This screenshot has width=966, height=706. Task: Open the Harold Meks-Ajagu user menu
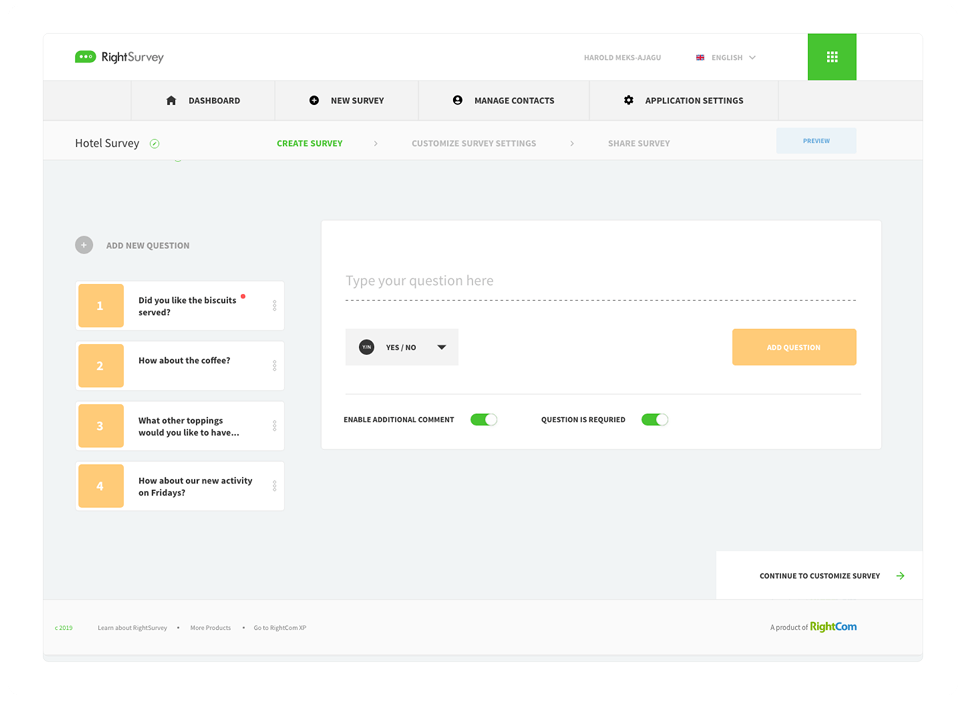click(622, 58)
